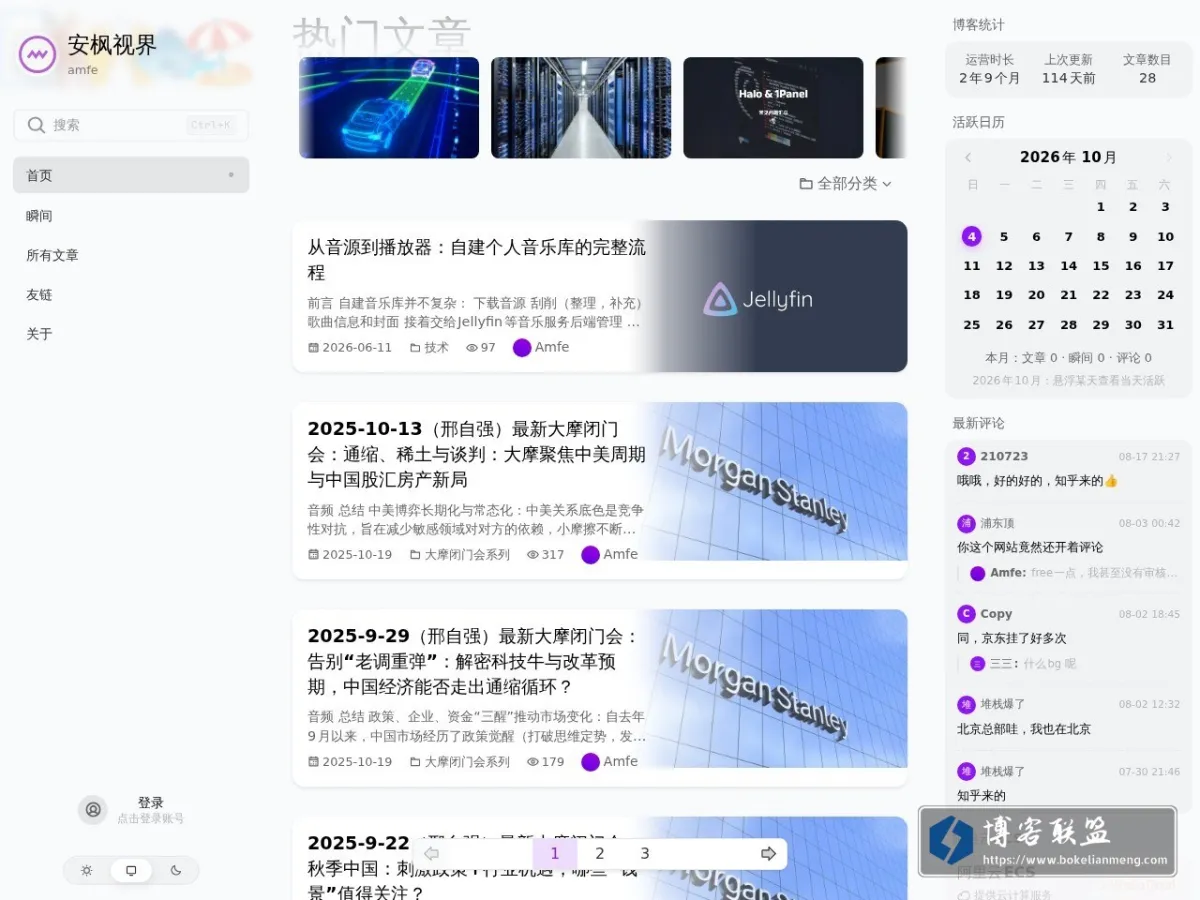Screen dimensions: 1200x900
Task: Click 登录 login link
Action: point(150,803)
